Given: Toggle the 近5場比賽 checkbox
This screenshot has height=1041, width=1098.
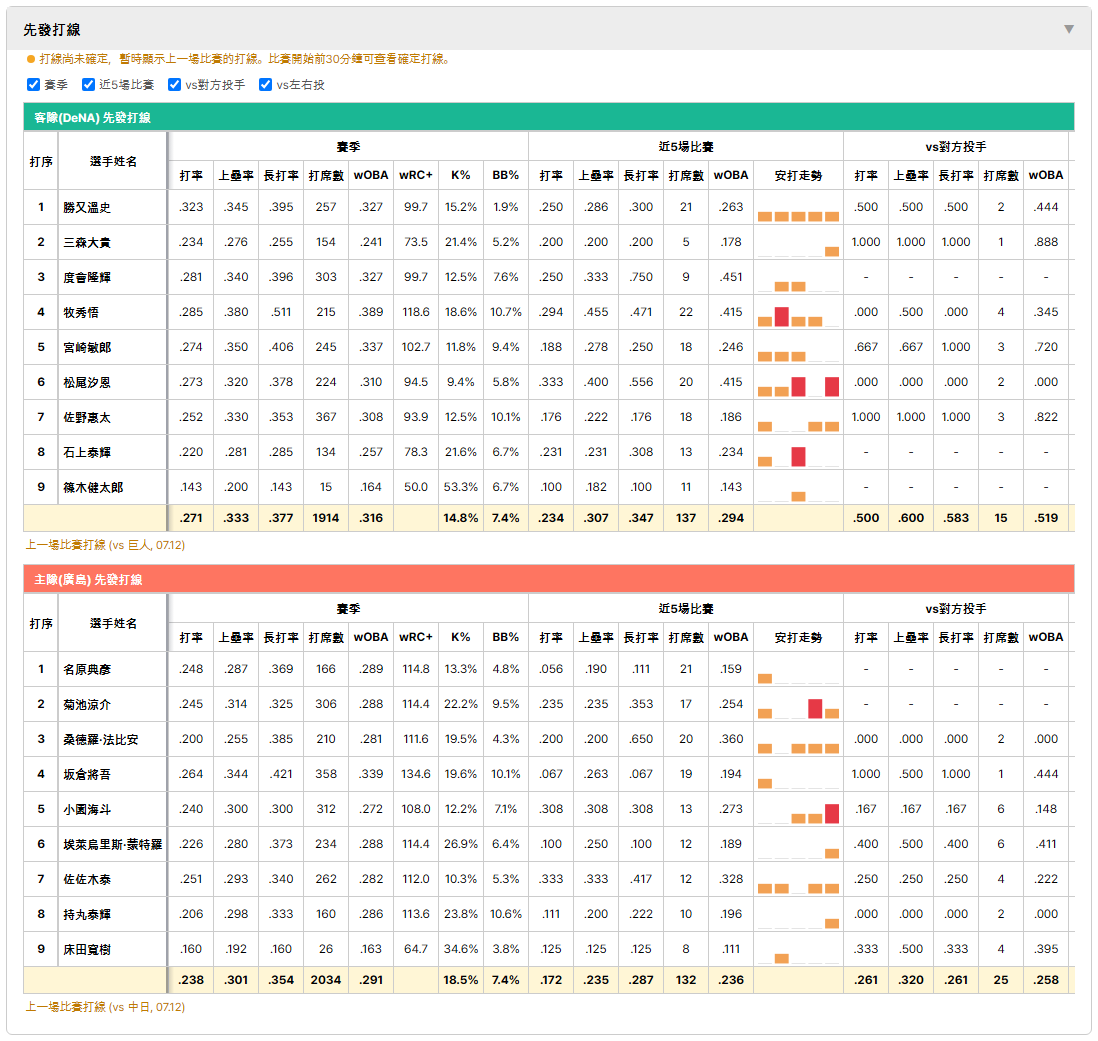Looking at the screenshot, I should (88, 85).
